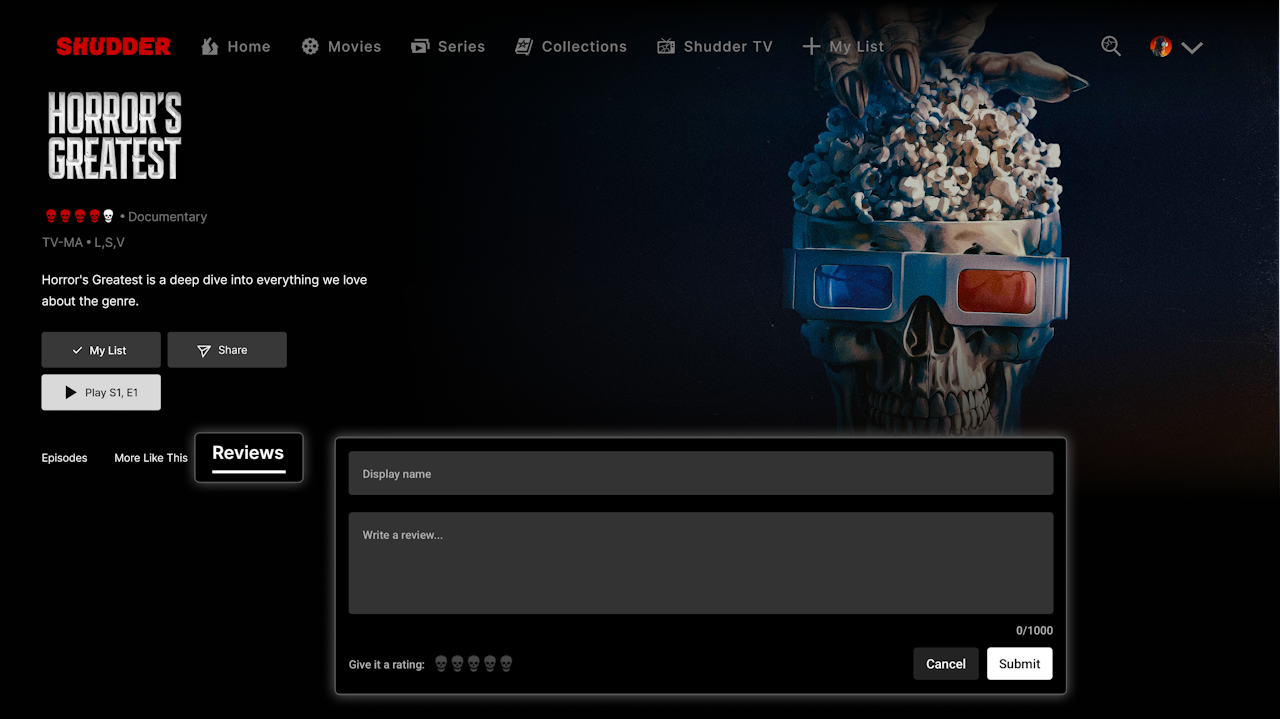
Task: Expand the account dropdown chevron
Action: (1192, 47)
